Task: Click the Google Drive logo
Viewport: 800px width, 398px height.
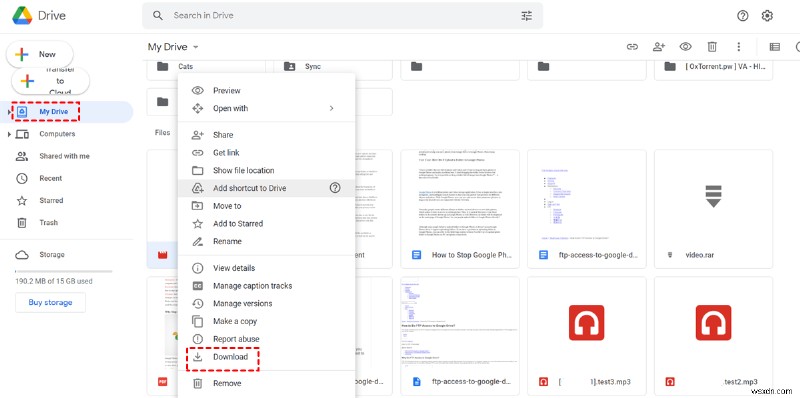Action: point(21,15)
